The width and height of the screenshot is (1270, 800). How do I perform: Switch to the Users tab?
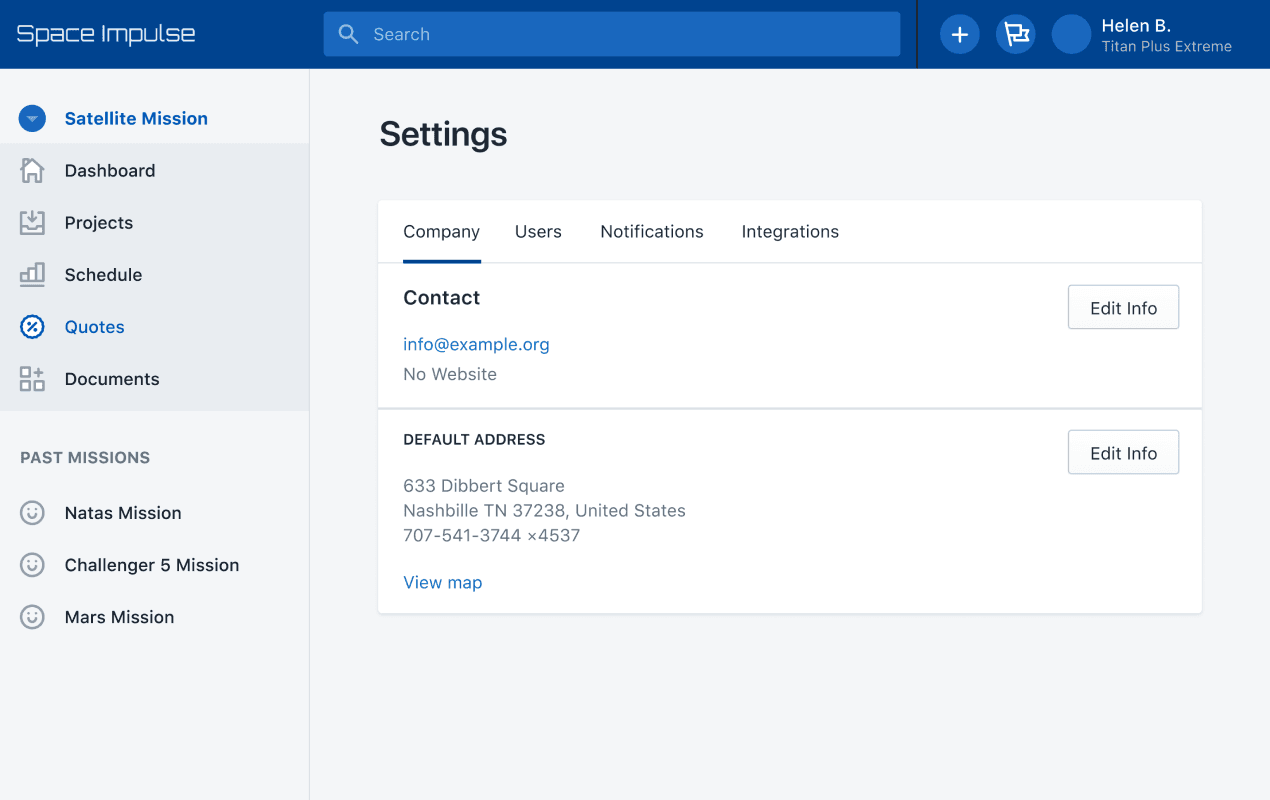click(538, 232)
